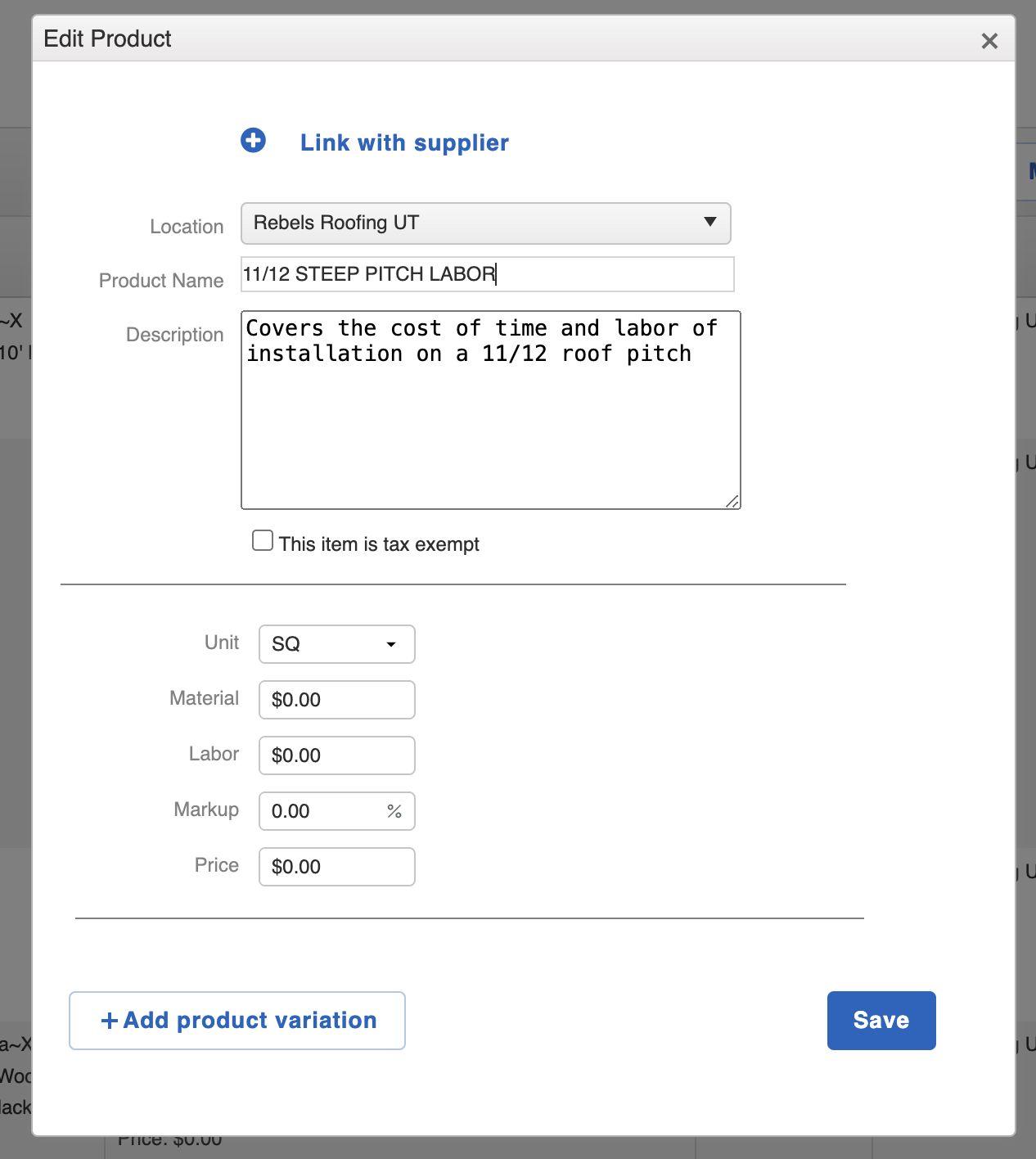Click the percent symbol in Markup
The width and height of the screenshot is (1036, 1159).
pos(394,811)
